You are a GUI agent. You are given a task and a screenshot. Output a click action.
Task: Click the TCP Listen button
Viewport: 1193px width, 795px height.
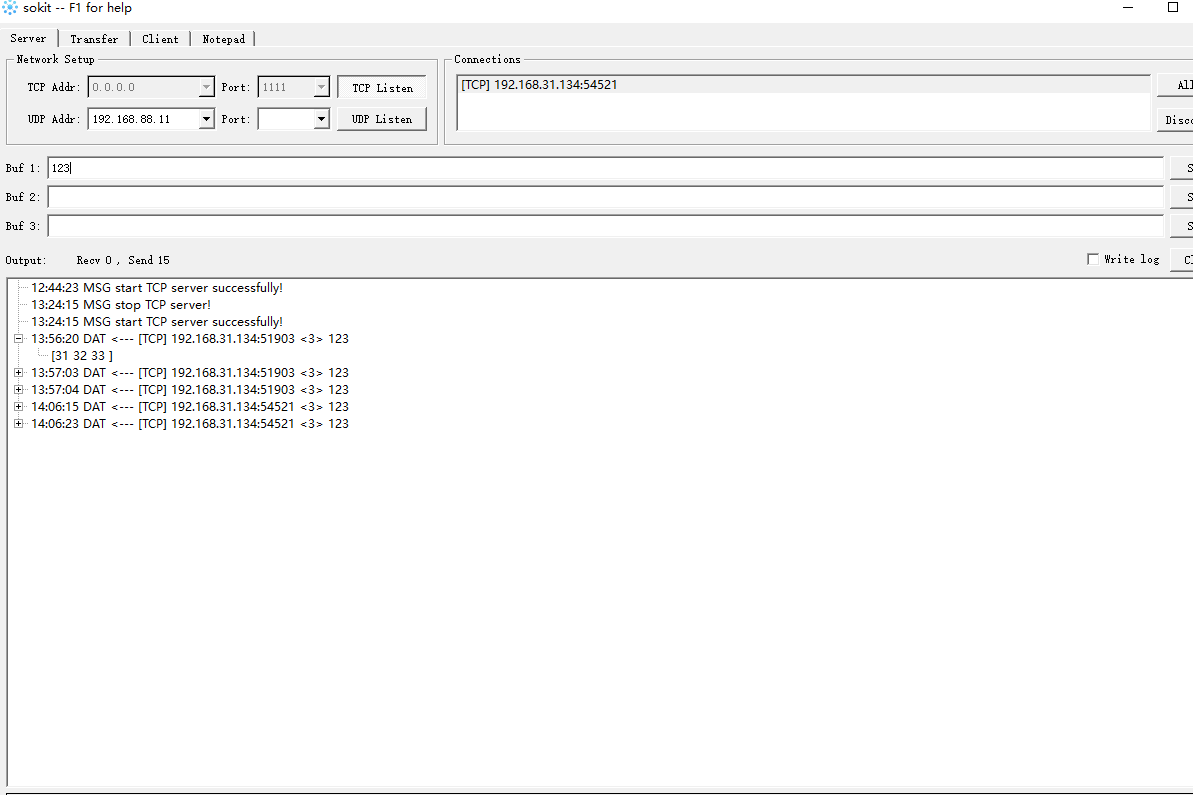[x=381, y=87]
